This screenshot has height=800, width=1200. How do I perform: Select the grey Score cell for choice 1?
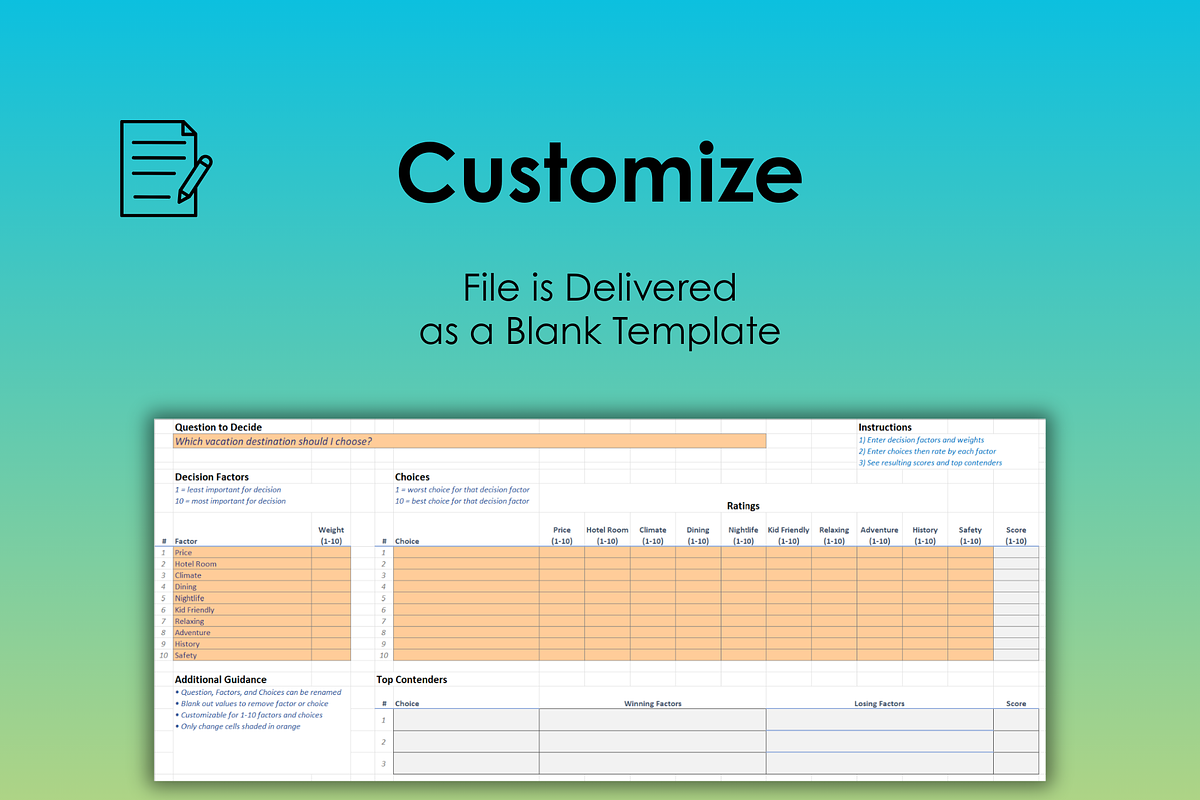pos(1016,552)
